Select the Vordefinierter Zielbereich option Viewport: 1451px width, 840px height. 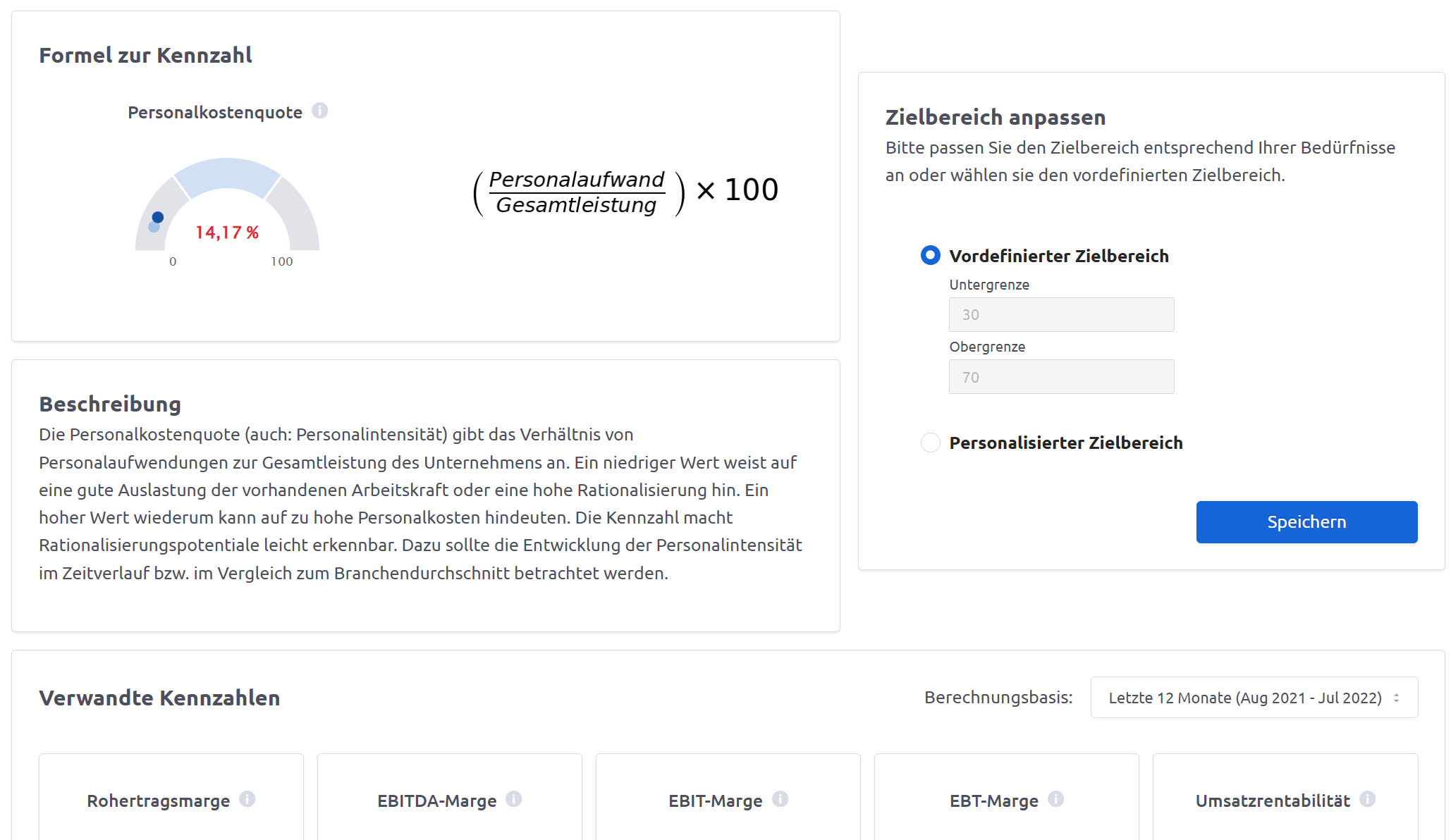click(930, 255)
